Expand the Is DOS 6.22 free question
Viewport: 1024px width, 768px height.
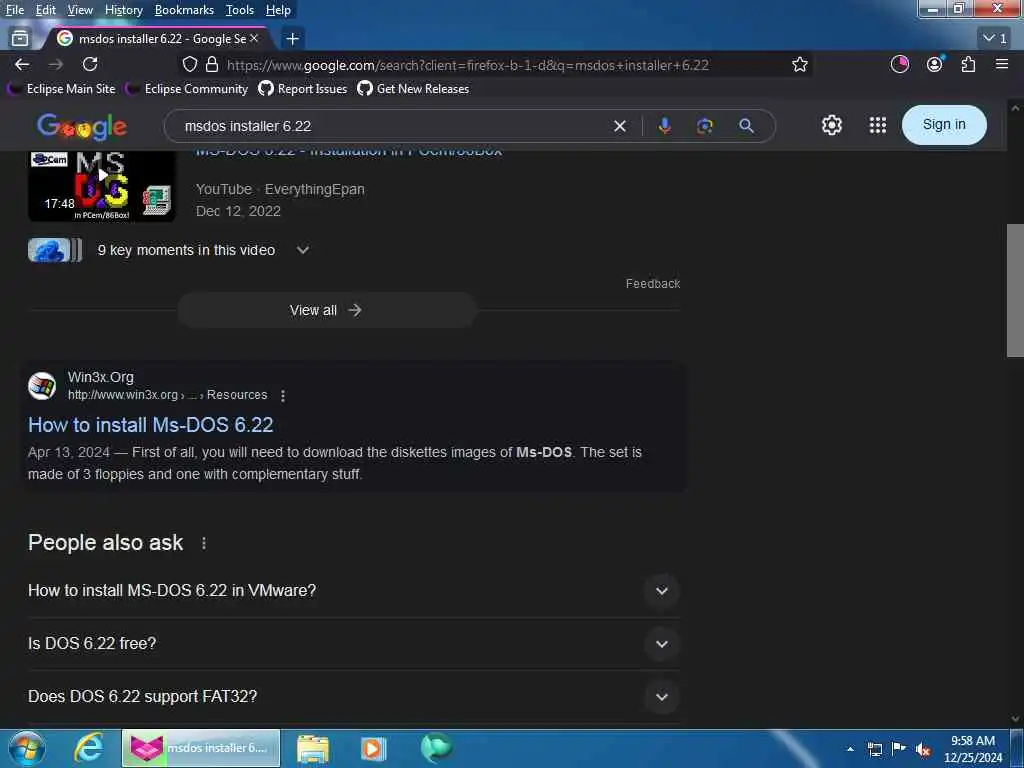point(662,644)
